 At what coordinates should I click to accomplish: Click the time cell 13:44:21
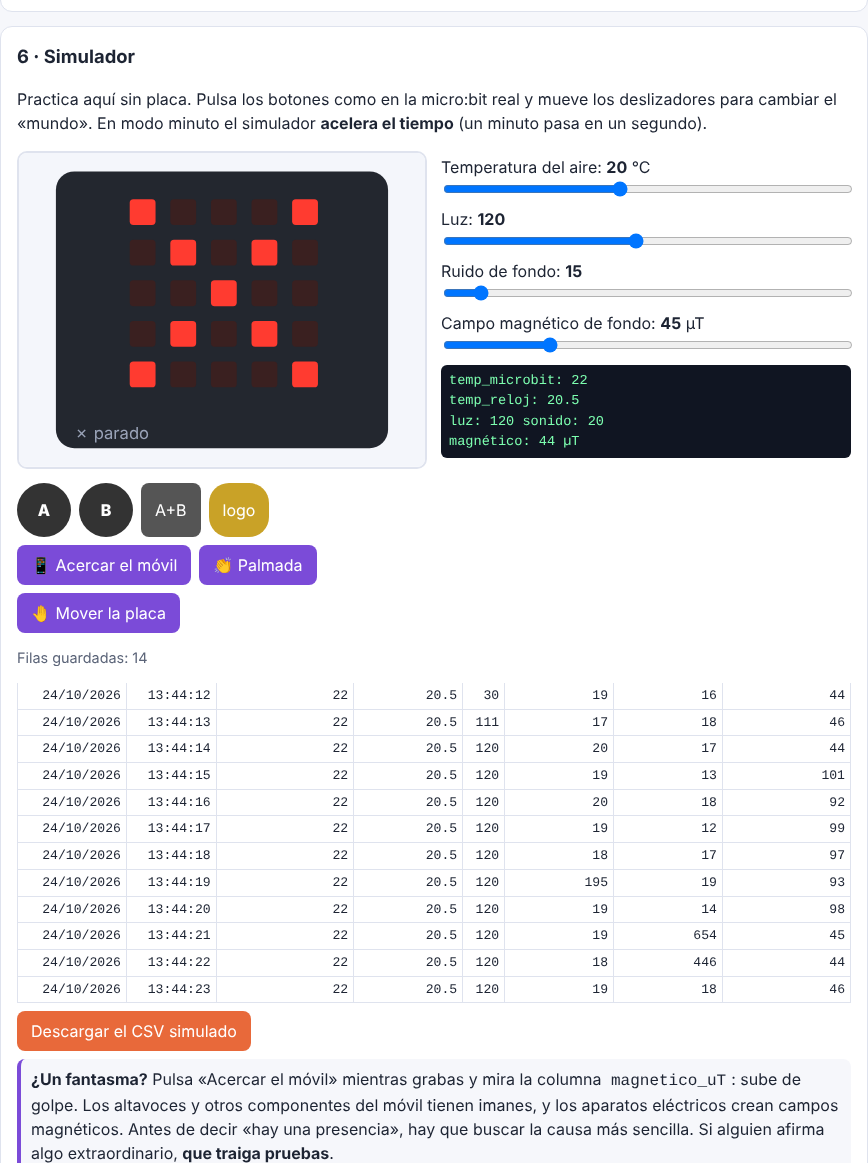pyautogui.click(x=179, y=935)
